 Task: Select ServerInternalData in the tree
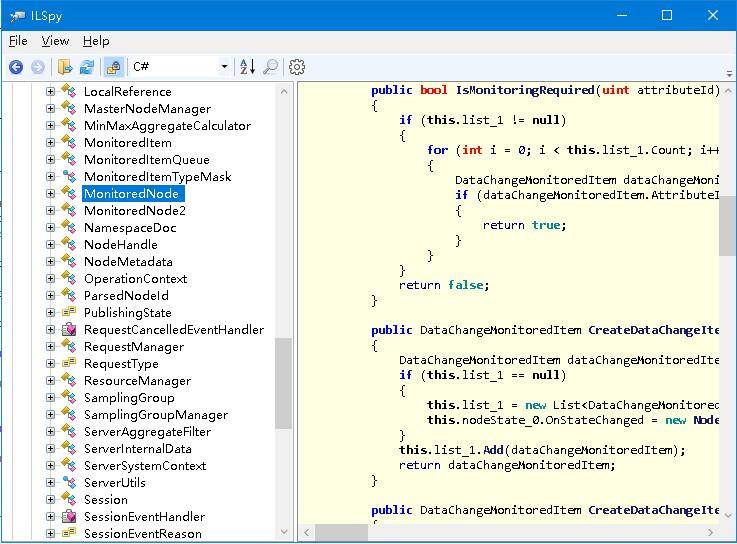point(138,449)
